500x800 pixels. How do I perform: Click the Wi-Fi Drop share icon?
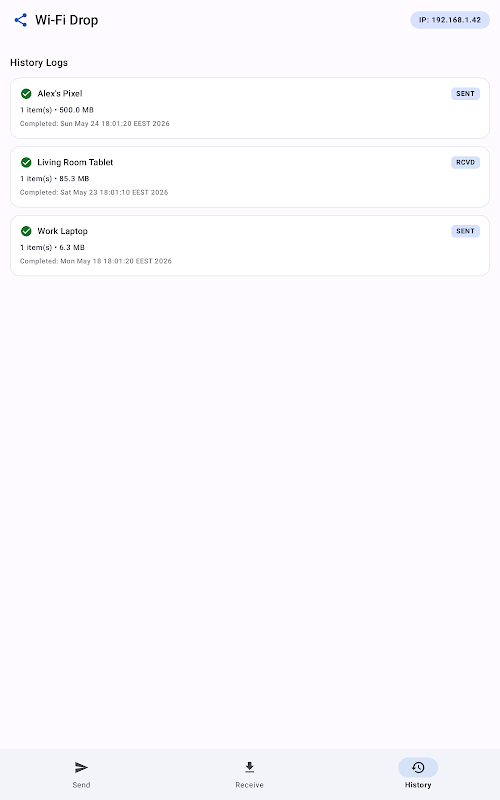[x=20, y=20]
